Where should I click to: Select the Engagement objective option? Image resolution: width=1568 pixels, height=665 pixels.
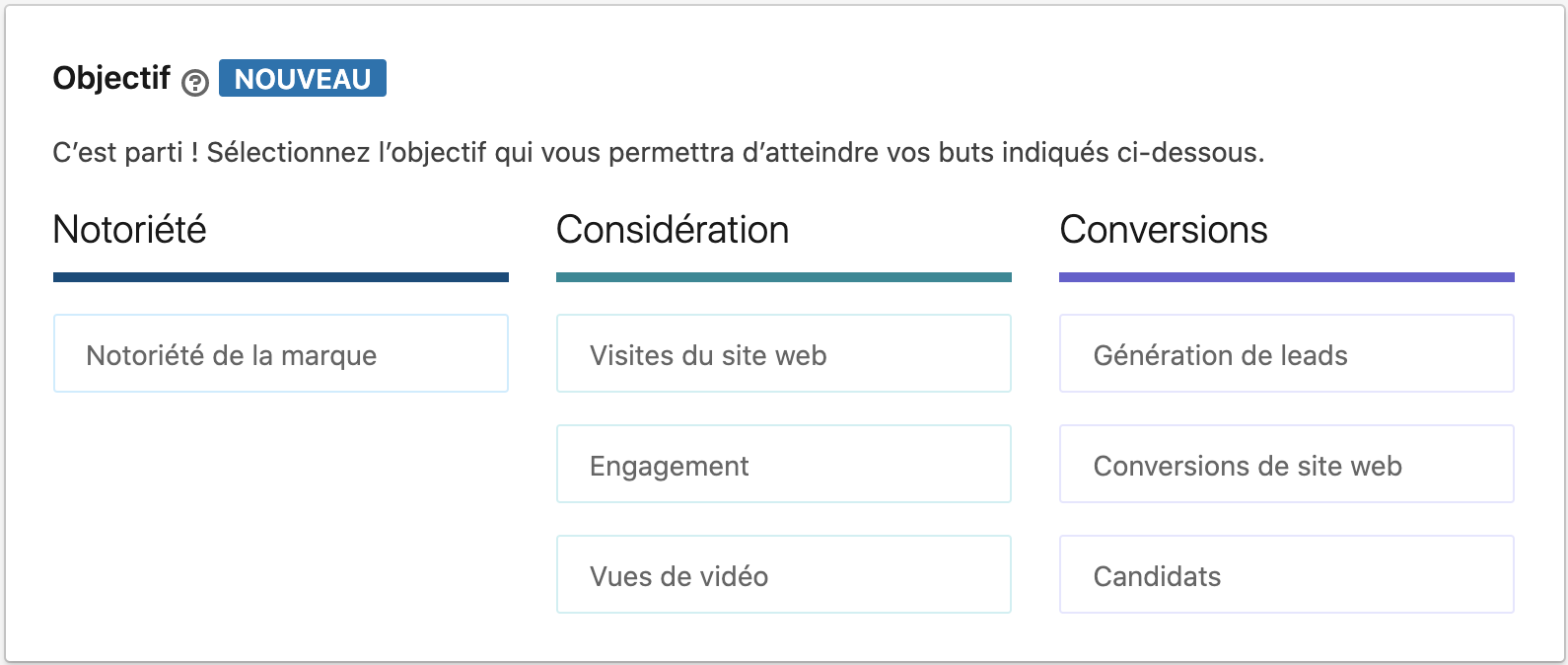click(x=784, y=465)
